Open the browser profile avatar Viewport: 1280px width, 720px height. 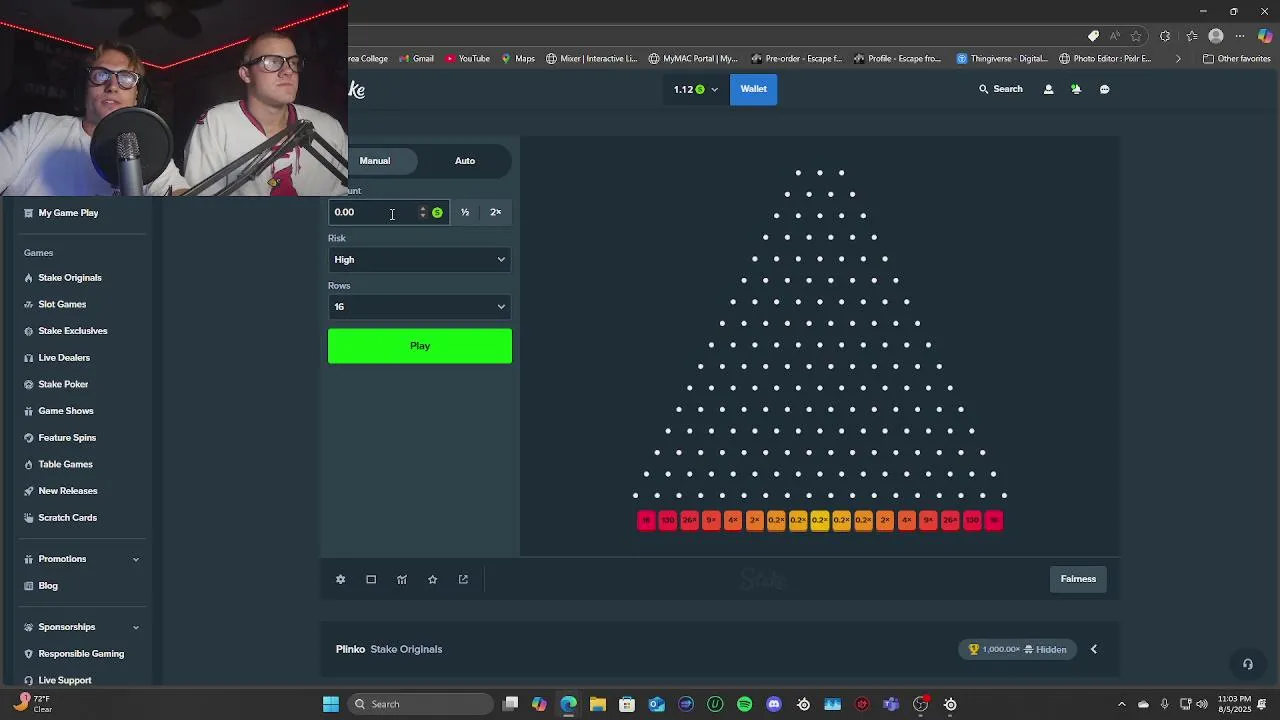point(1216,36)
